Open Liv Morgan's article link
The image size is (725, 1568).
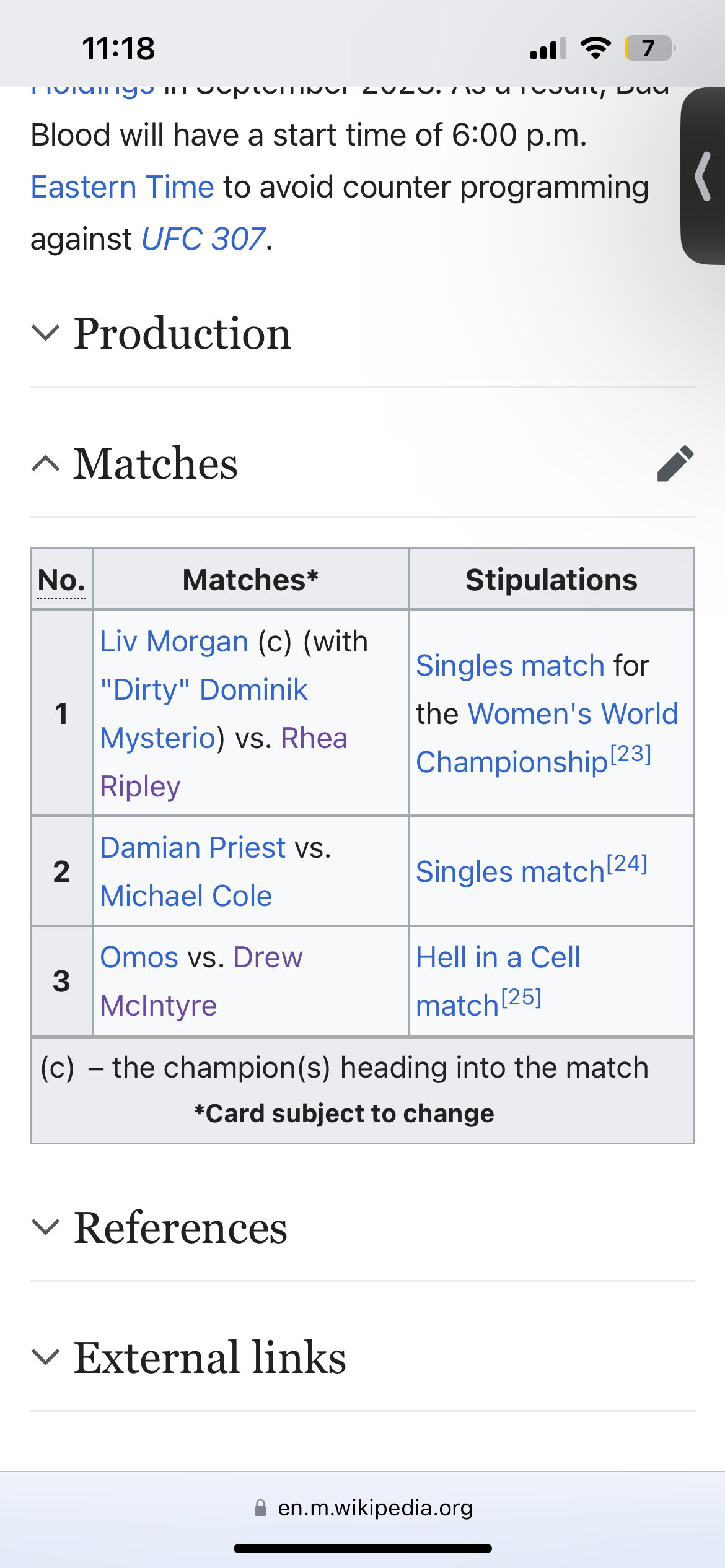pos(174,642)
